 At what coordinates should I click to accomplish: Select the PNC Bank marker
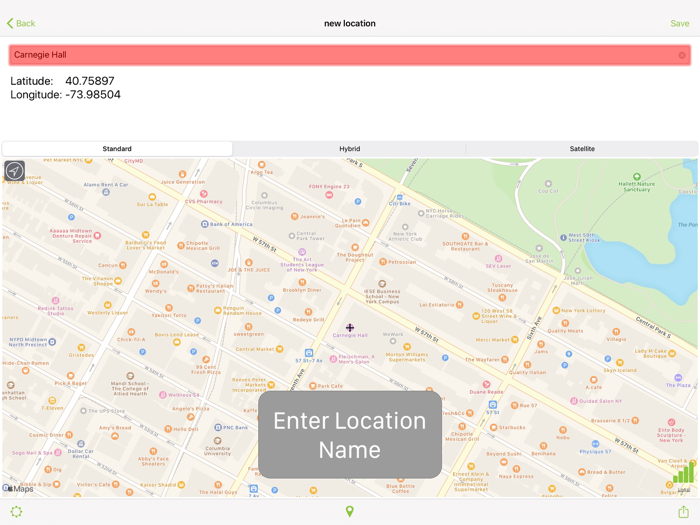(218, 427)
